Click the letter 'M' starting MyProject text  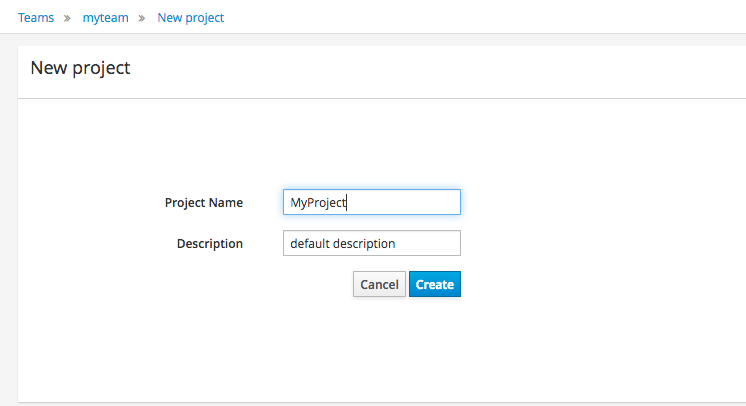click(296, 202)
